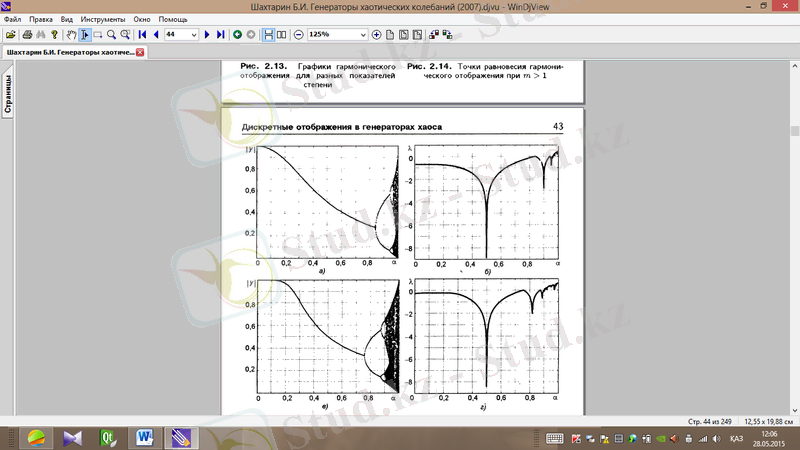Close the Шахтарин Б.И. document tab
Screen dimensions: 800x450
click(x=140, y=51)
